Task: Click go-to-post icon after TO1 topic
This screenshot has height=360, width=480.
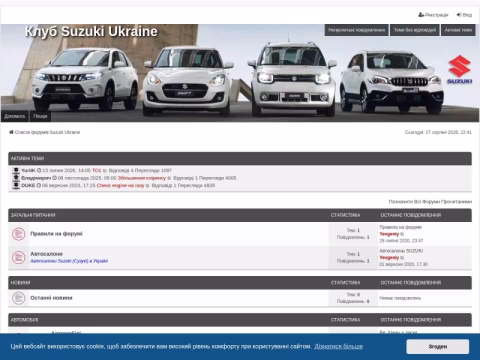Action: click(105, 171)
